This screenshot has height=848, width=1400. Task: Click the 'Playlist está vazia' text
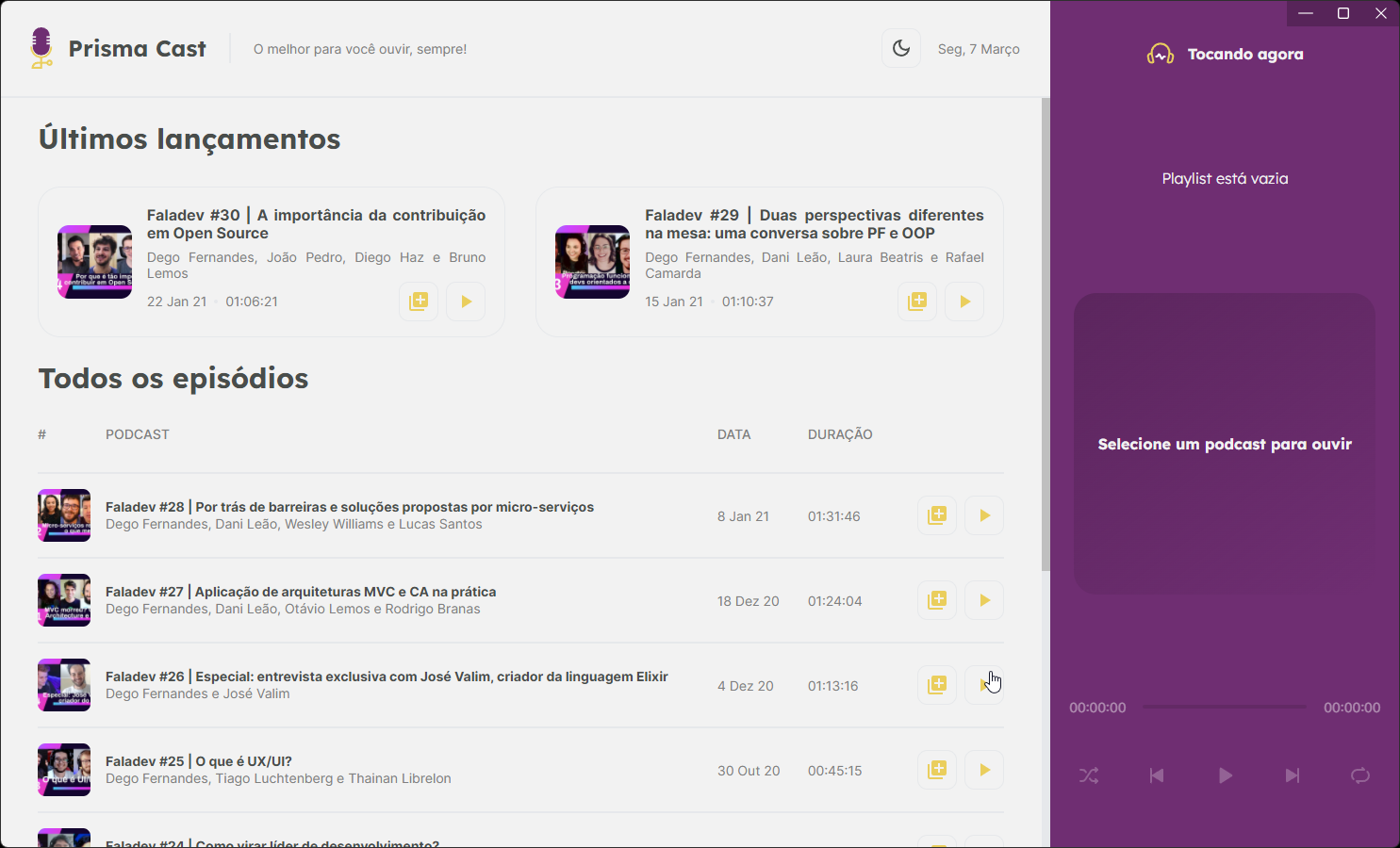click(1225, 178)
